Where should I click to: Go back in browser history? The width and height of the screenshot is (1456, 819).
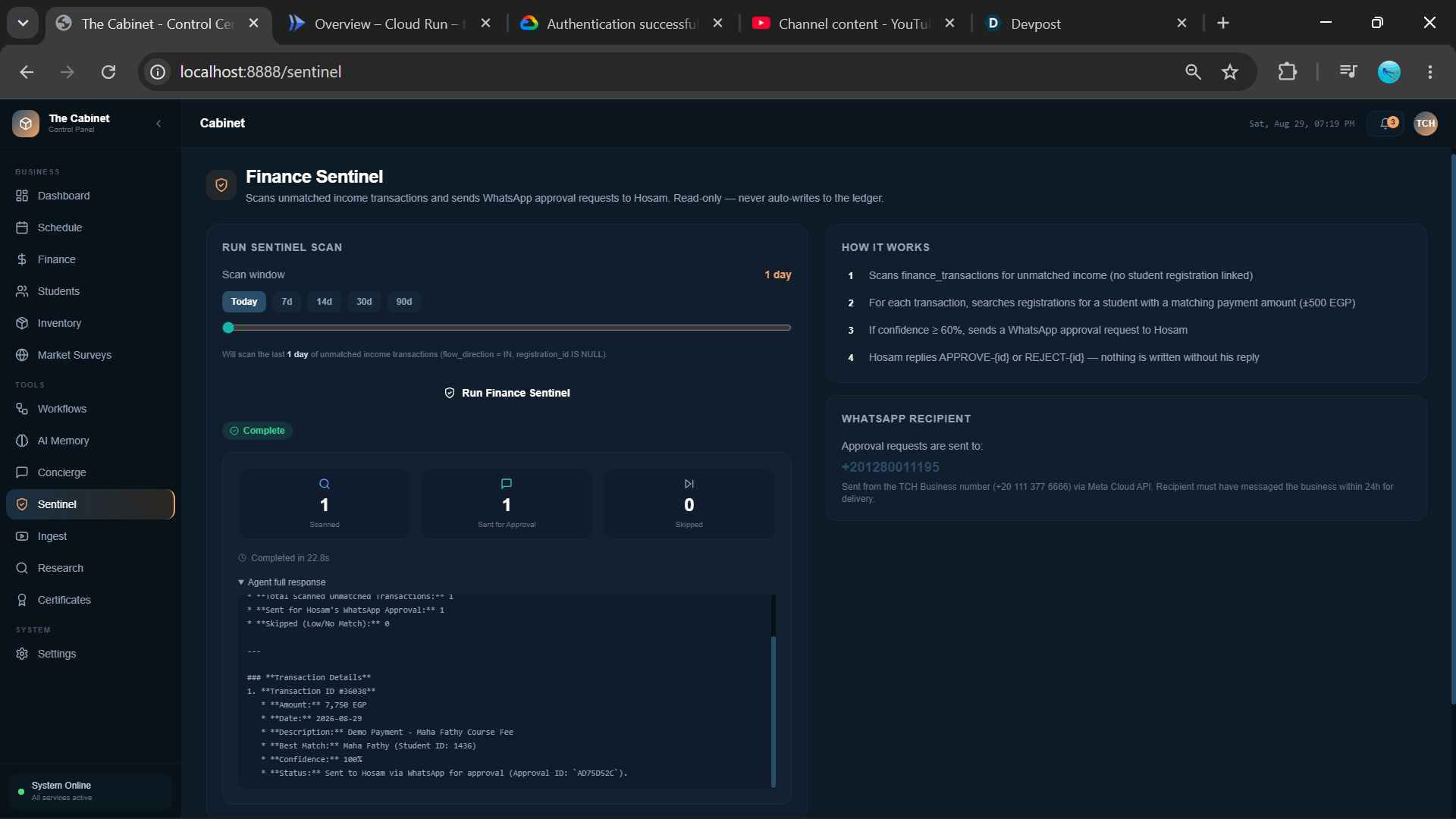[x=27, y=72]
